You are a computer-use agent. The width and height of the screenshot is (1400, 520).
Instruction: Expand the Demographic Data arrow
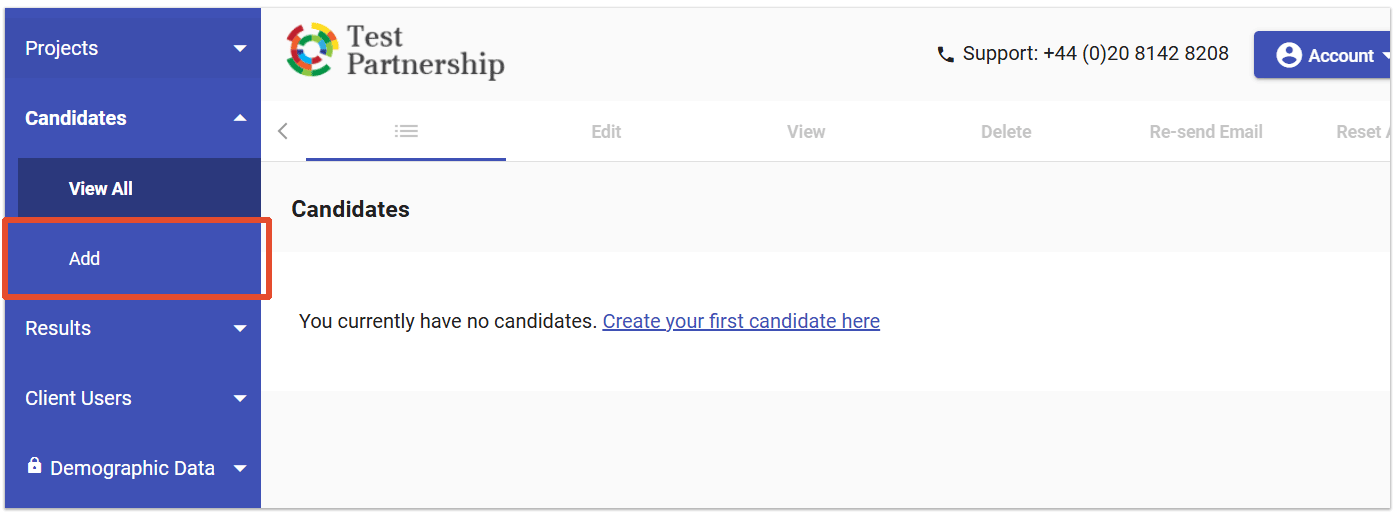click(x=239, y=468)
